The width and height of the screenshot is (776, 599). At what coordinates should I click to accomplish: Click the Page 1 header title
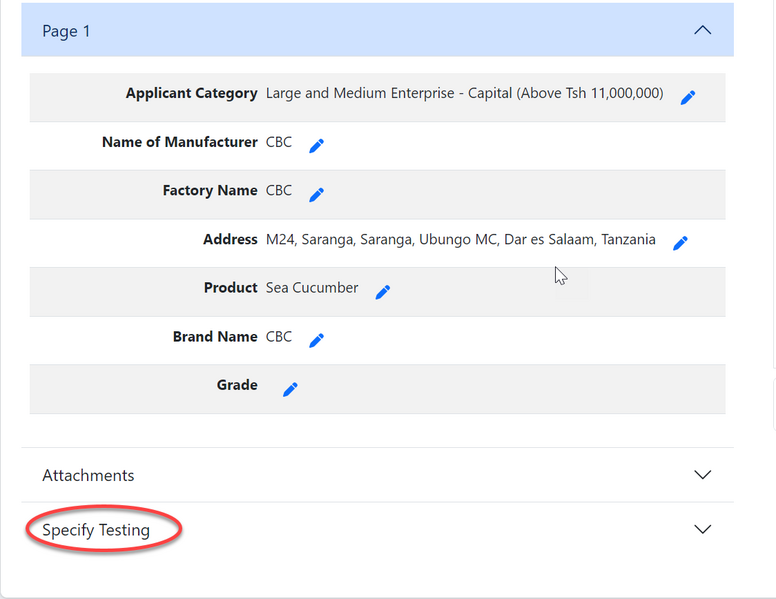[x=66, y=31]
